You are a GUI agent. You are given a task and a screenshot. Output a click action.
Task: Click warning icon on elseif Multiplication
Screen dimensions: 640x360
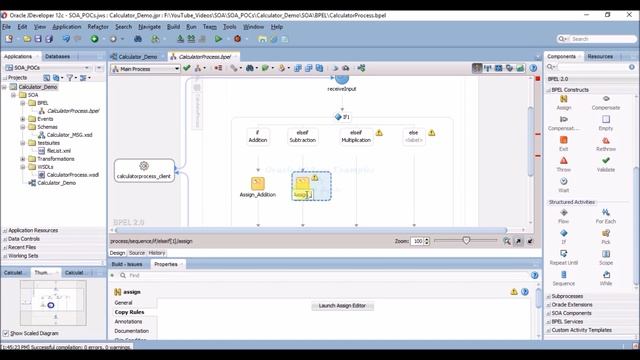(379, 133)
